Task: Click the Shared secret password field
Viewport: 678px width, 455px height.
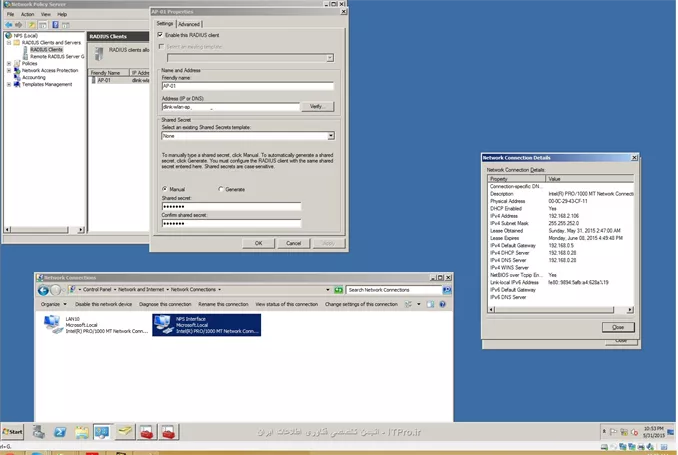Action: [x=231, y=206]
